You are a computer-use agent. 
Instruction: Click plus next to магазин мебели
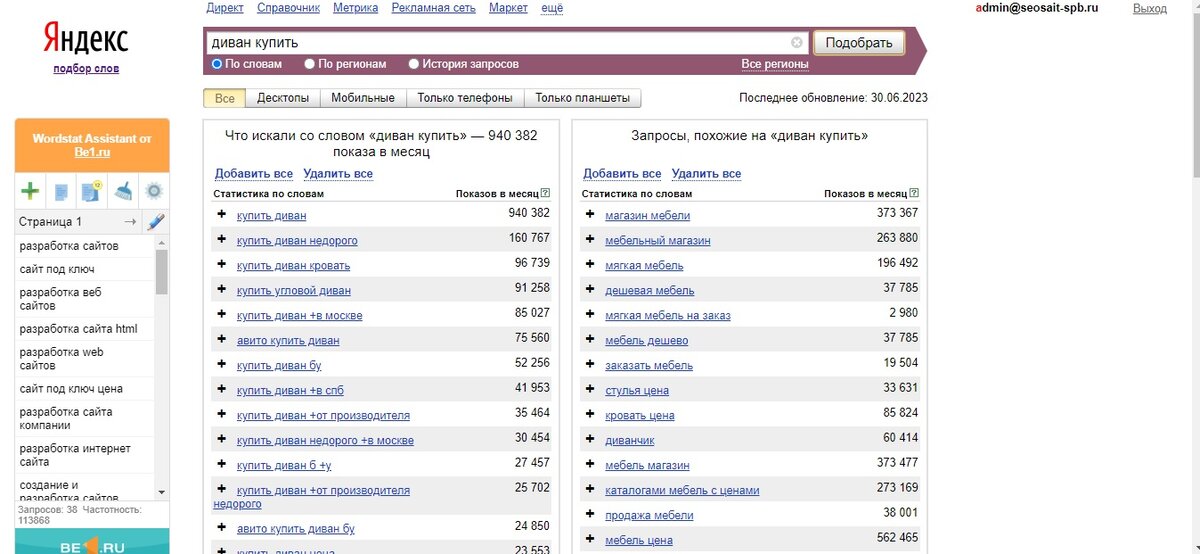pos(590,215)
